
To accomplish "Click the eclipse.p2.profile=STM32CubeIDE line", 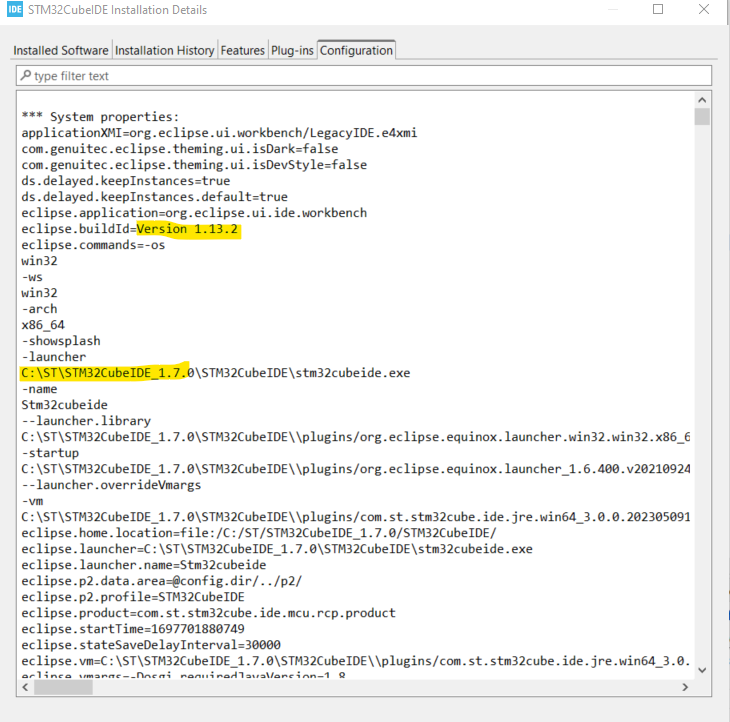I will point(133,597).
